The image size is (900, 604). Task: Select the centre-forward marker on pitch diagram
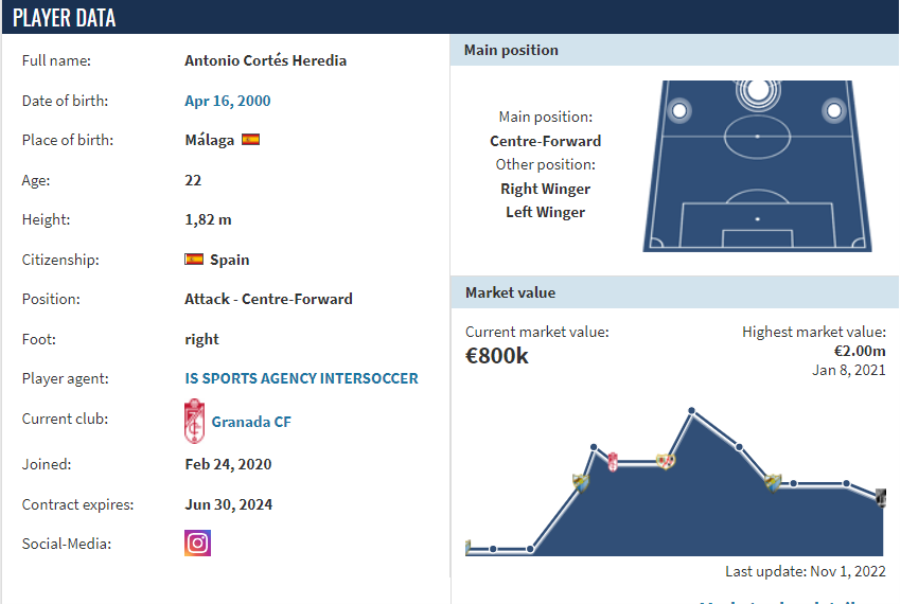758,91
